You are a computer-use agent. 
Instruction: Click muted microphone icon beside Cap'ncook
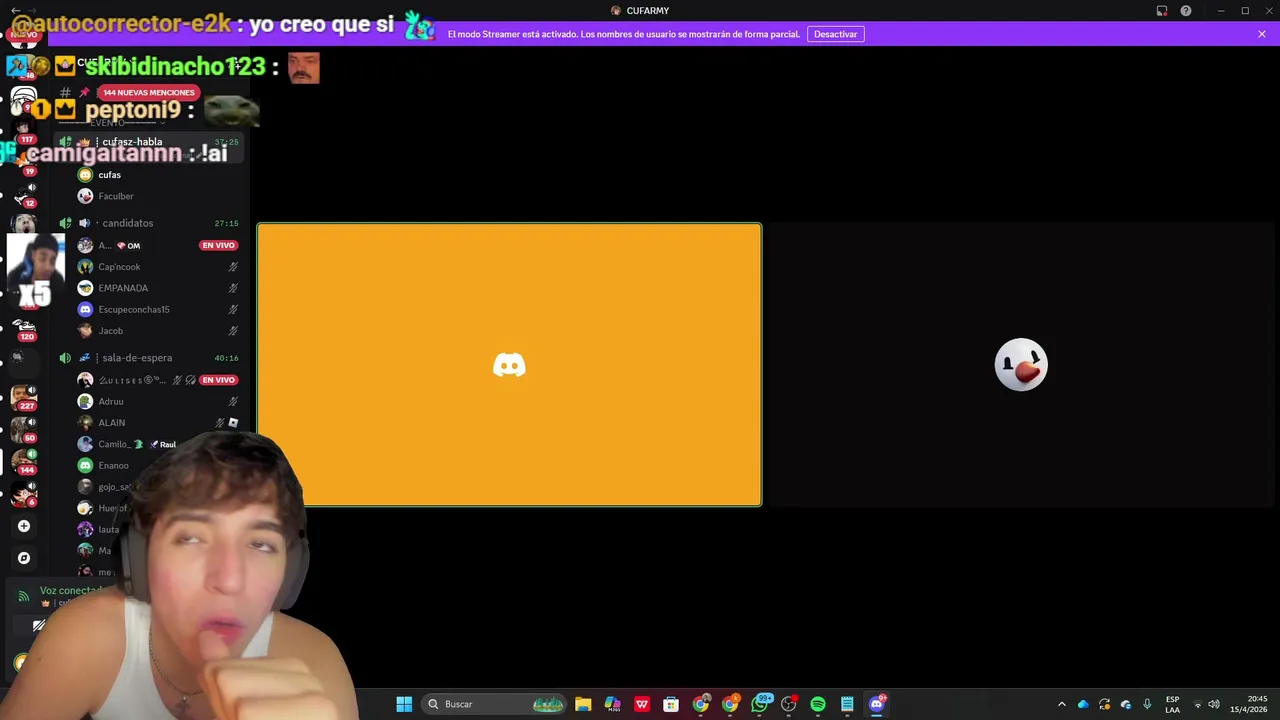click(x=233, y=267)
